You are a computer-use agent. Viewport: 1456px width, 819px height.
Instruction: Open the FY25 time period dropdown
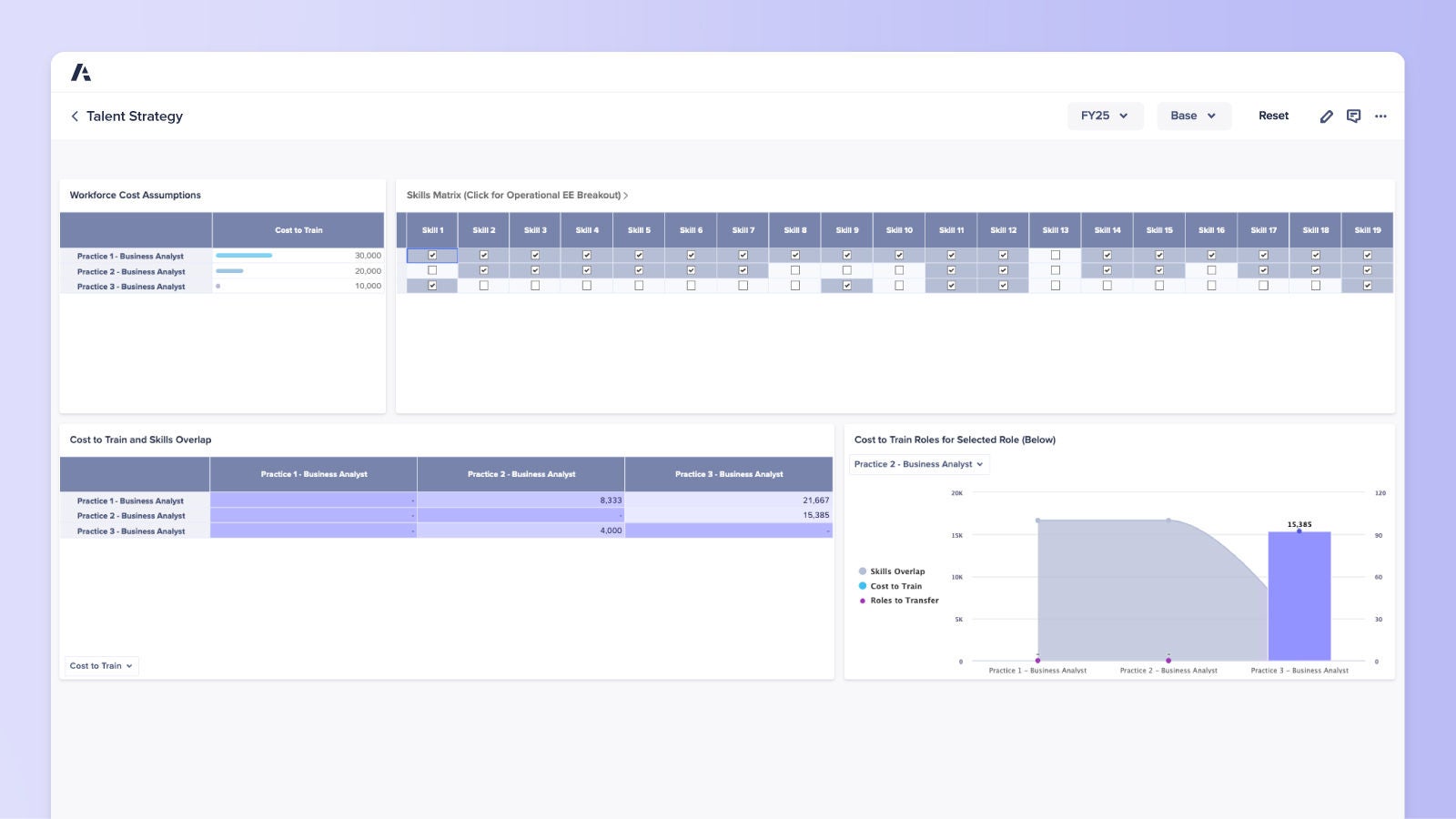[x=1105, y=116]
